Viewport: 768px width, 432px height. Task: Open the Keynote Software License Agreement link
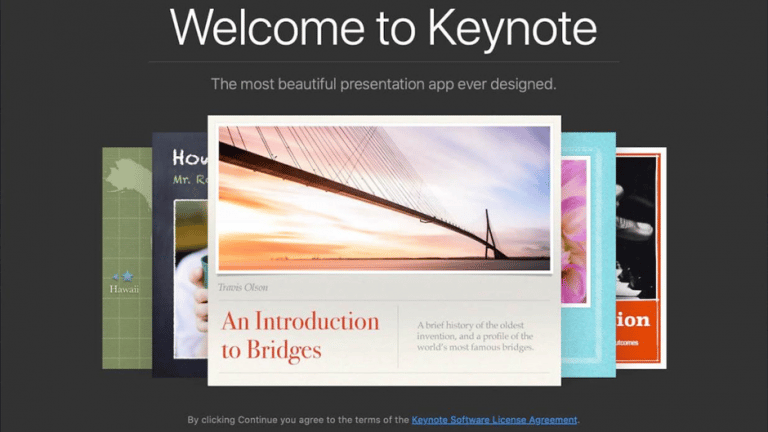494,420
